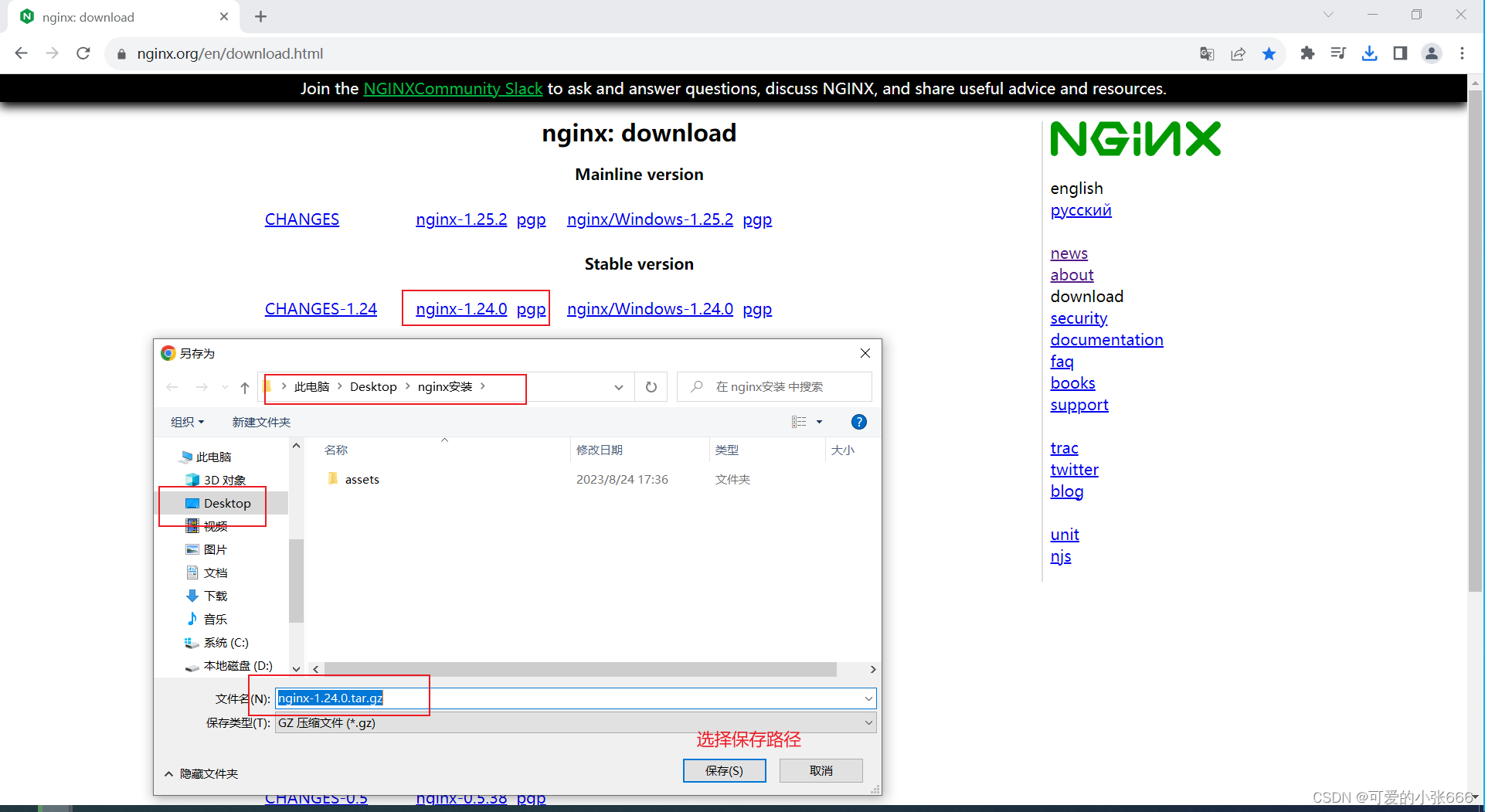Click the page vertical scrollbar
1485x812 pixels.
pyautogui.click(x=1475, y=340)
